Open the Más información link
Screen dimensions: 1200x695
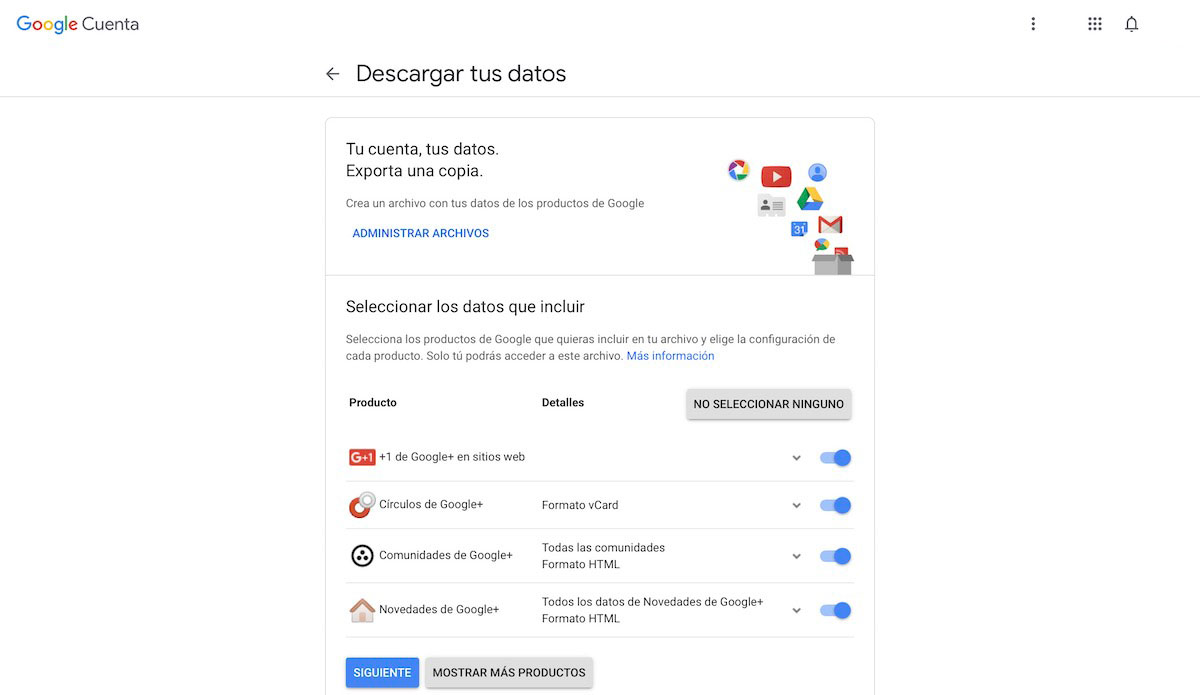(x=670, y=356)
